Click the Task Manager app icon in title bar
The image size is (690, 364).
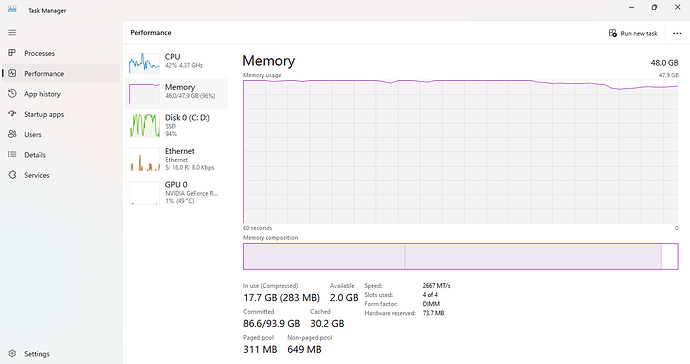click(12, 9)
